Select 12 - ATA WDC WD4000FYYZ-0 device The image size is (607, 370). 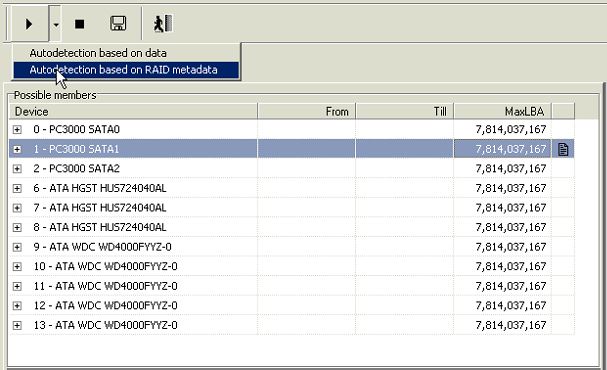[105, 305]
